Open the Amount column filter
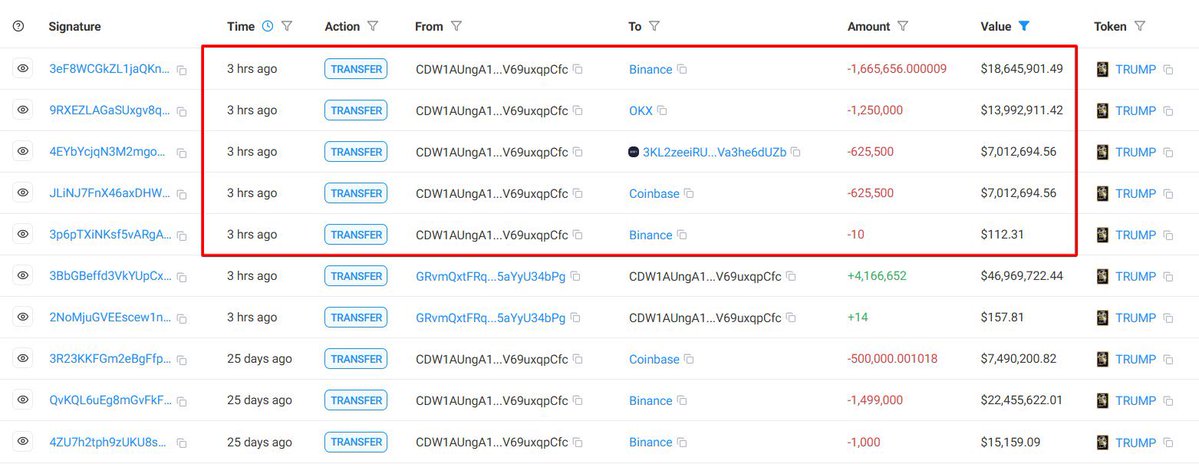This screenshot has width=1199, height=464. pos(902,26)
